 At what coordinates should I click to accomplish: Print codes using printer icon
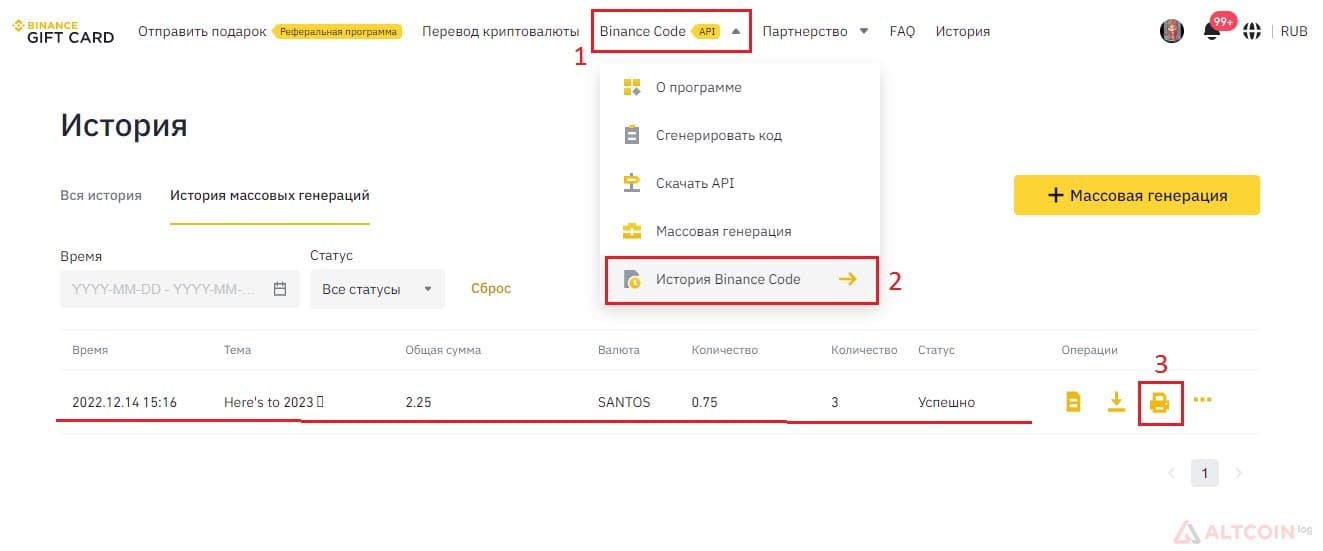tap(1160, 403)
